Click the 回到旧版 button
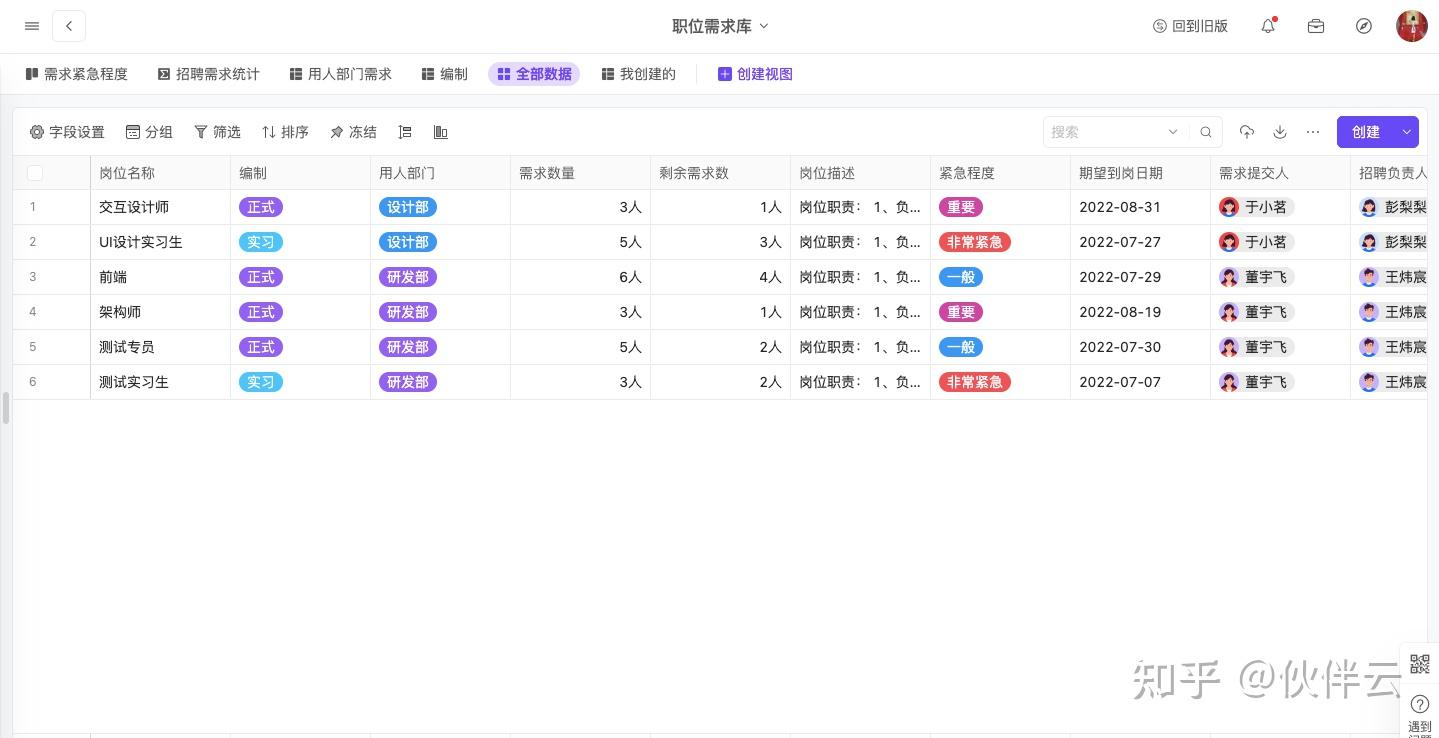The image size is (1439, 738). [x=1190, y=26]
